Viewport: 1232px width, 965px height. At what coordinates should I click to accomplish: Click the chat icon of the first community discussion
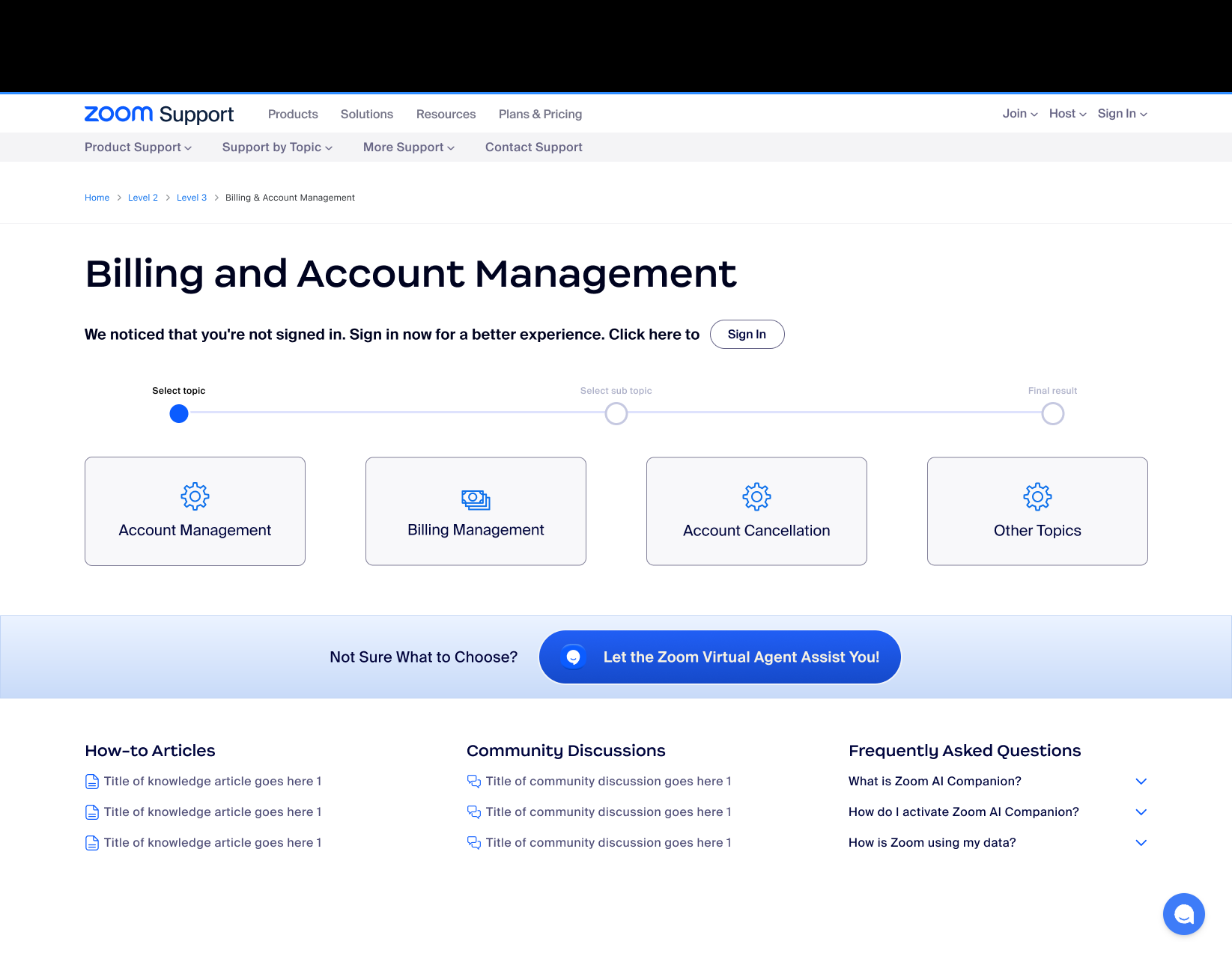coord(474,782)
